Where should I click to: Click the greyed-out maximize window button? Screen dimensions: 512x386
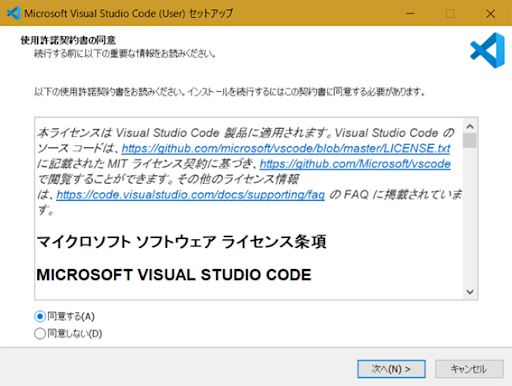coord(450,13)
